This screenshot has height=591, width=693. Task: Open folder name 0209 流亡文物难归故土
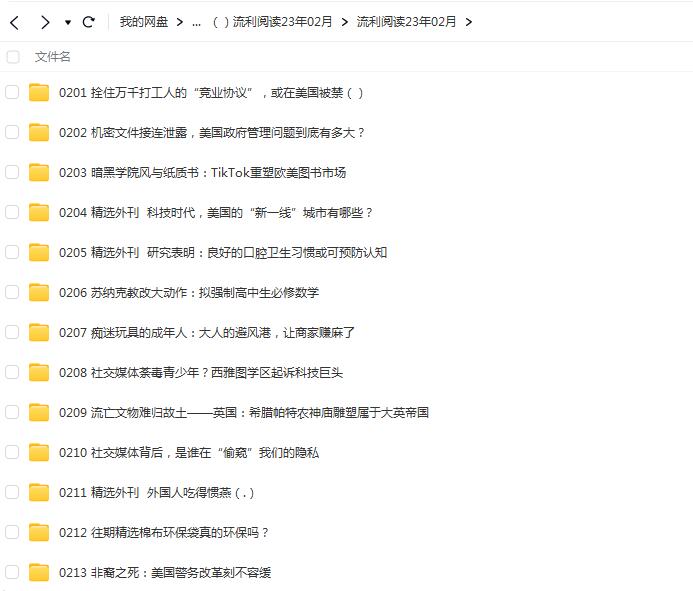[244, 412]
